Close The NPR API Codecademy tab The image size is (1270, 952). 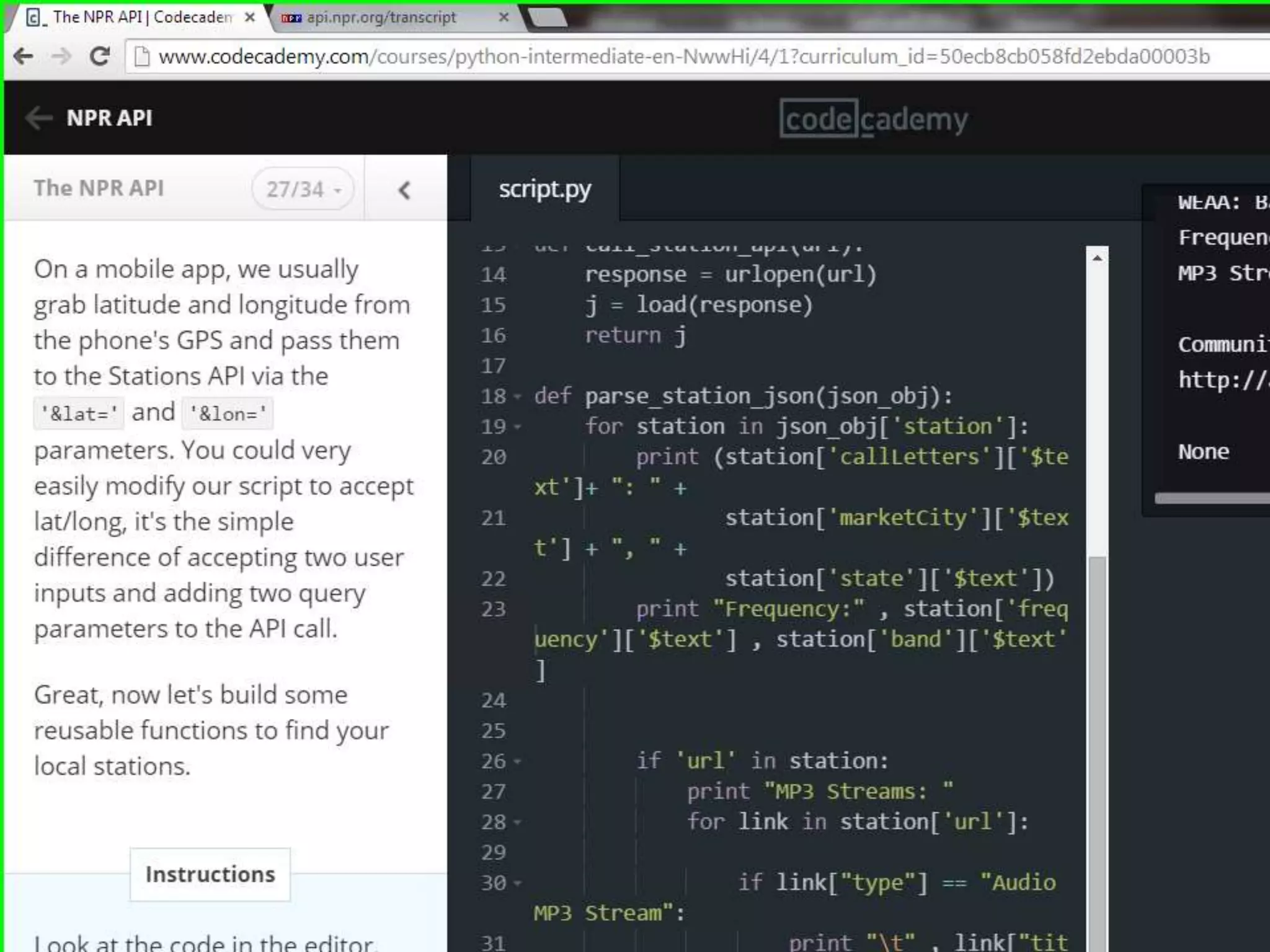pos(250,17)
